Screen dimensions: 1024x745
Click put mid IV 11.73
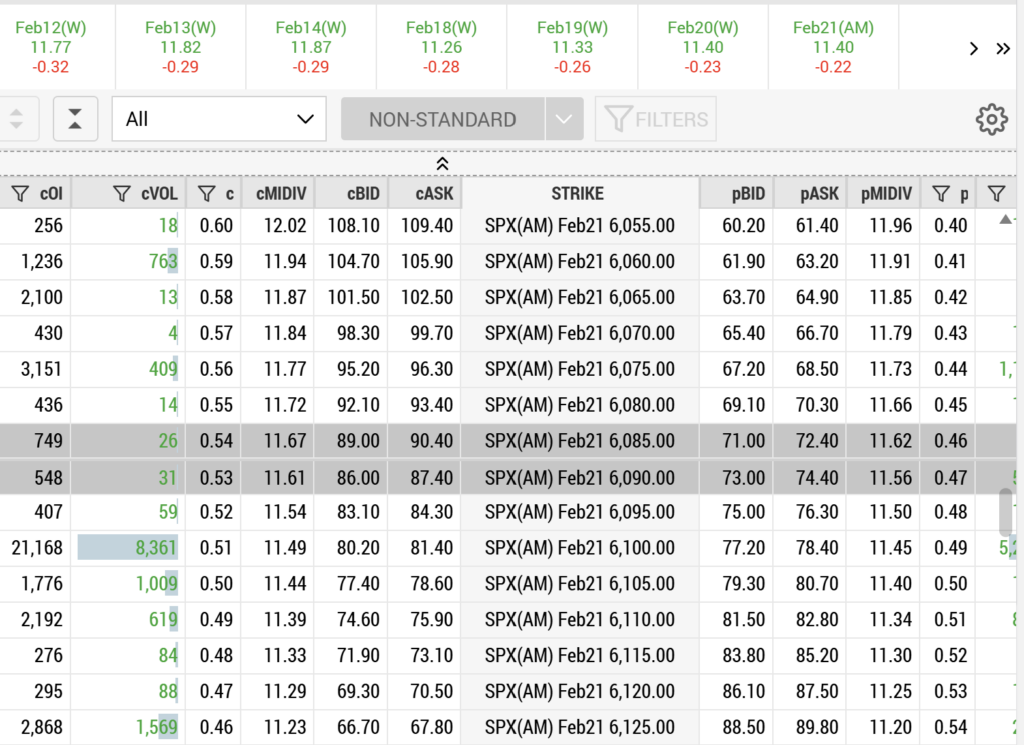891,370
